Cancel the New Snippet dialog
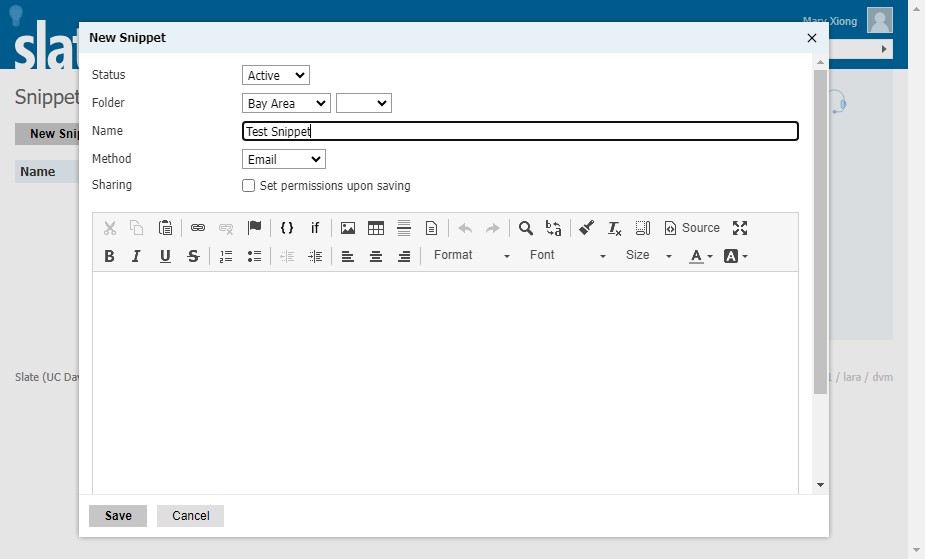The height and width of the screenshot is (559, 925). tap(191, 515)
